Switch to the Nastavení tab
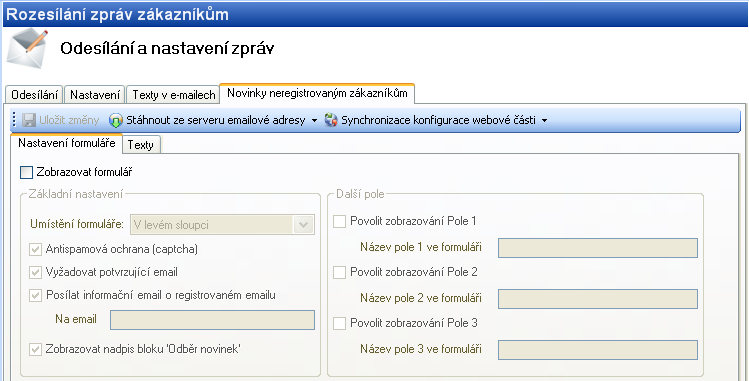This screenshot has height=381, width=749. 95,95
